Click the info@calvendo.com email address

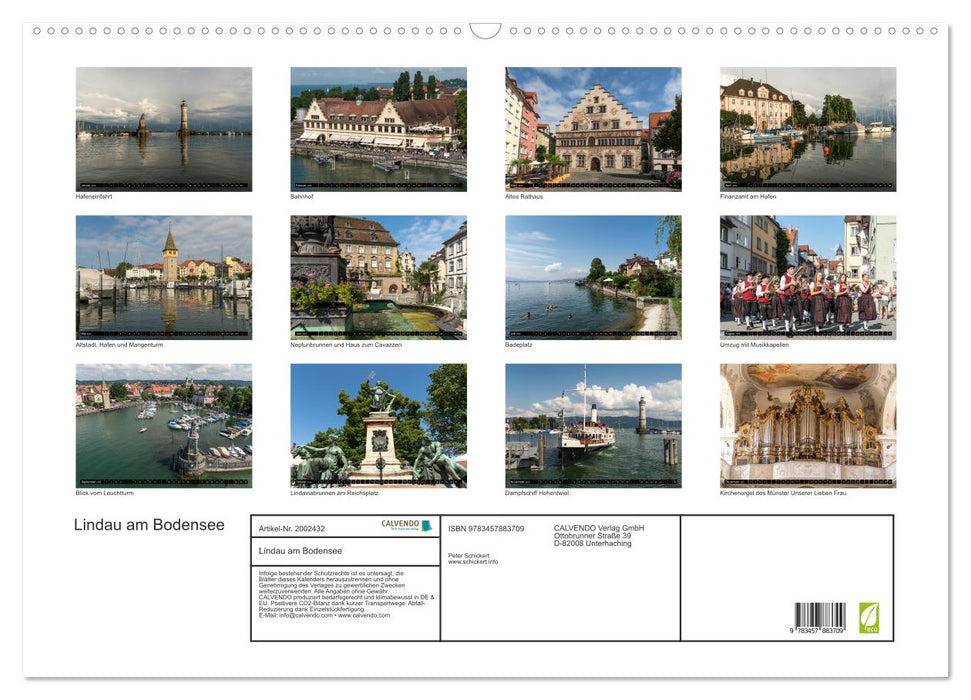pyautogui.click(x=300, y=617)
